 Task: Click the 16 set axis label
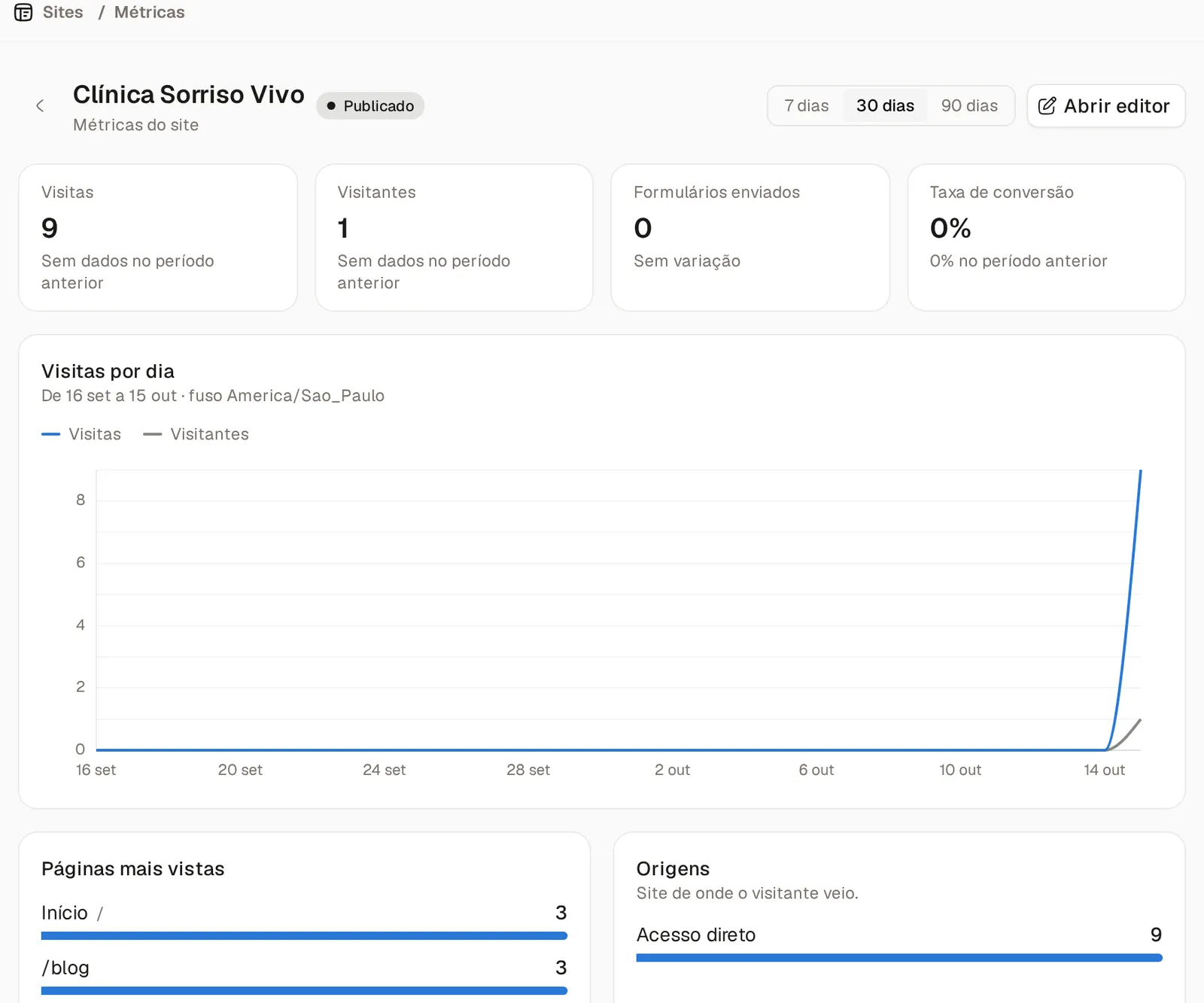click(x=96, y=770)
